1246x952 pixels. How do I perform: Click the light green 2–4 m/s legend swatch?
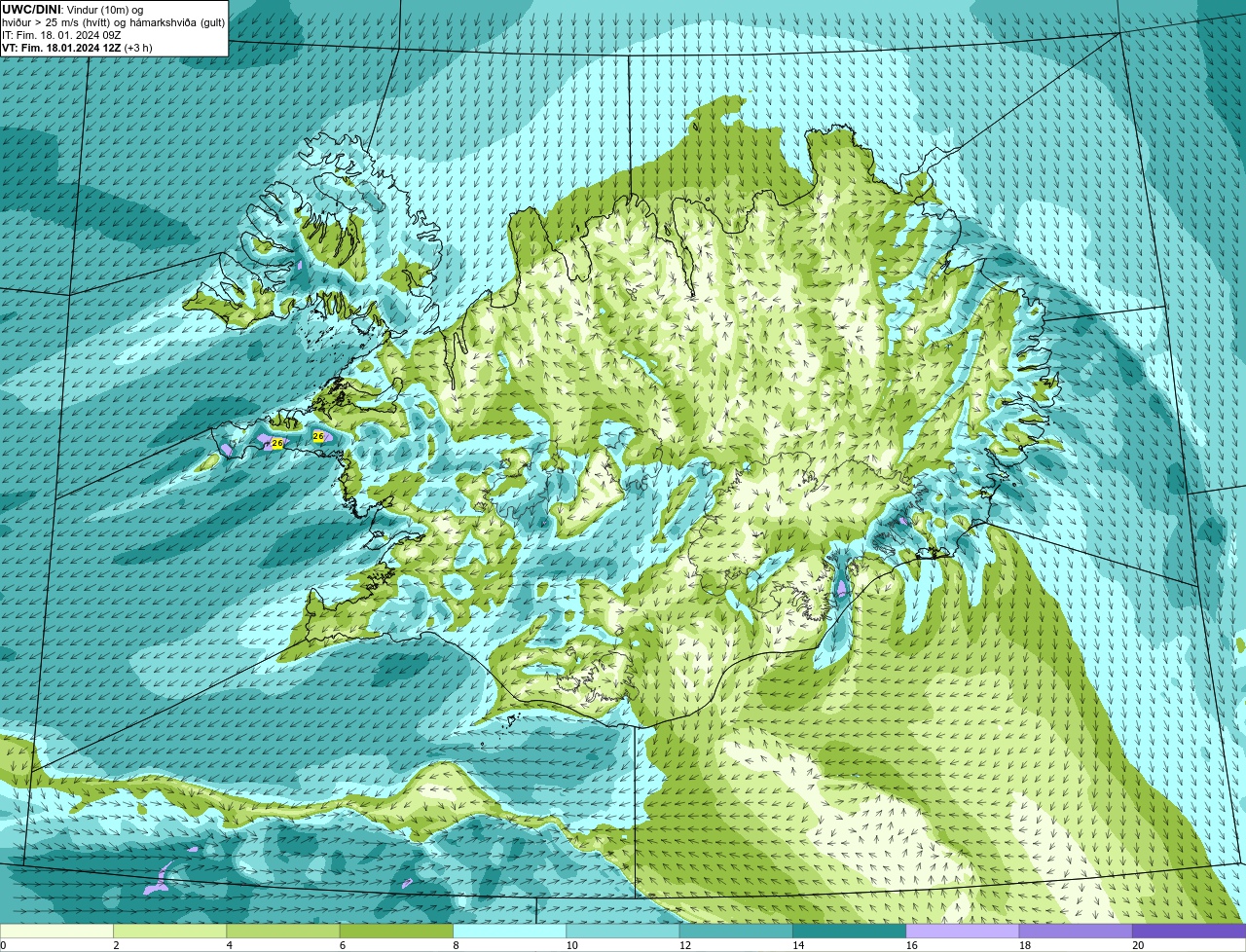170,932
